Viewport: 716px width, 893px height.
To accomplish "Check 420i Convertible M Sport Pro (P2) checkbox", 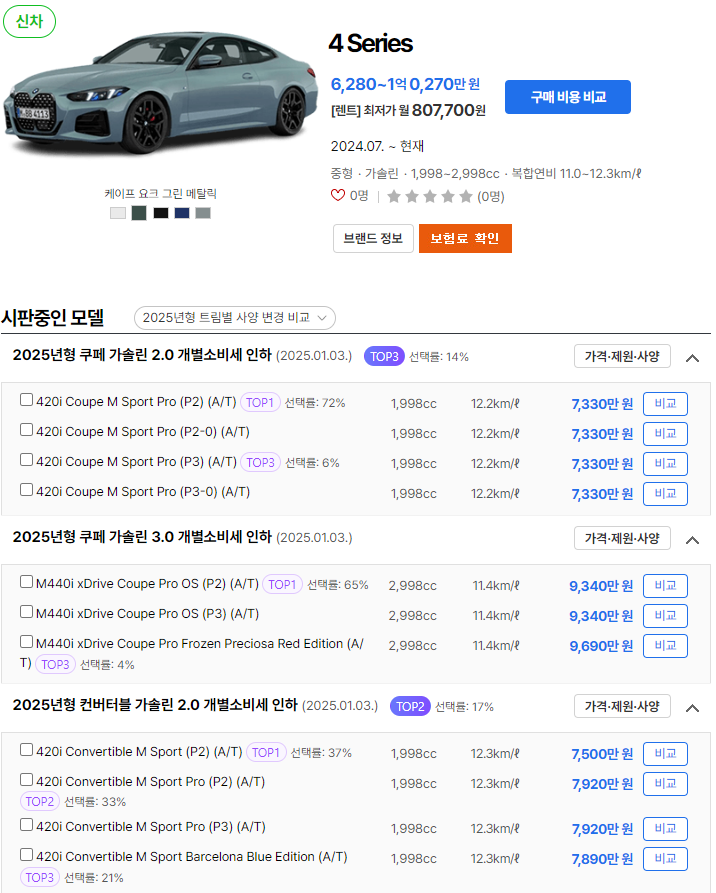I will click(26, 779).
